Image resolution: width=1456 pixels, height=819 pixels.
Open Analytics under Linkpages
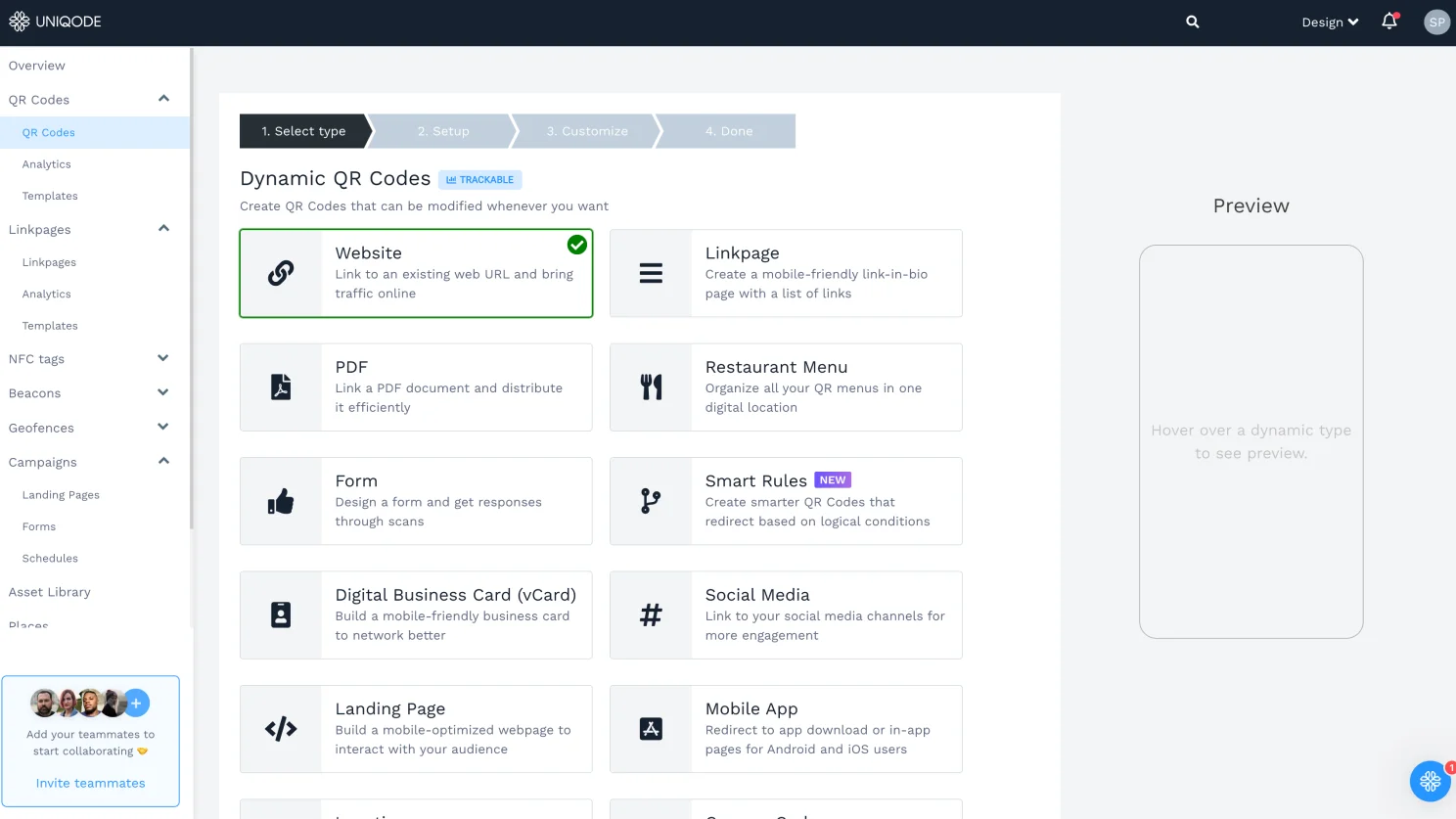tap(47, 294)
